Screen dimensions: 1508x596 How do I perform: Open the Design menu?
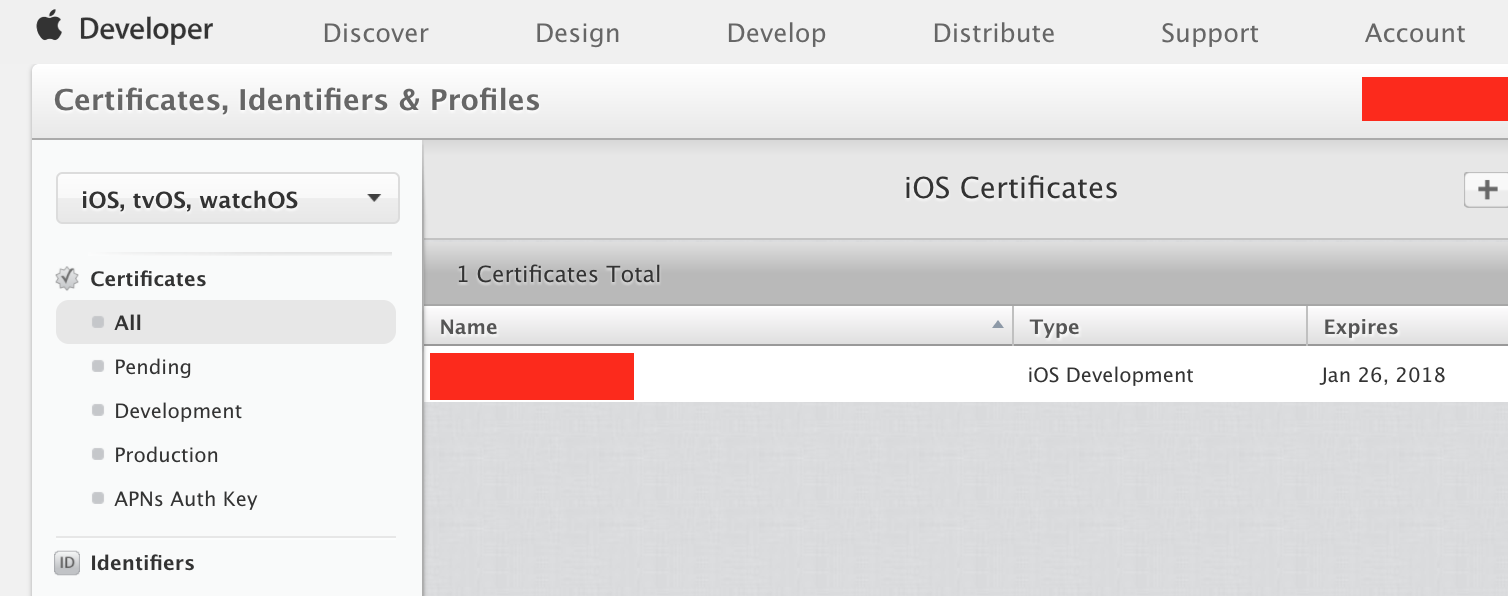click(578, 33)
